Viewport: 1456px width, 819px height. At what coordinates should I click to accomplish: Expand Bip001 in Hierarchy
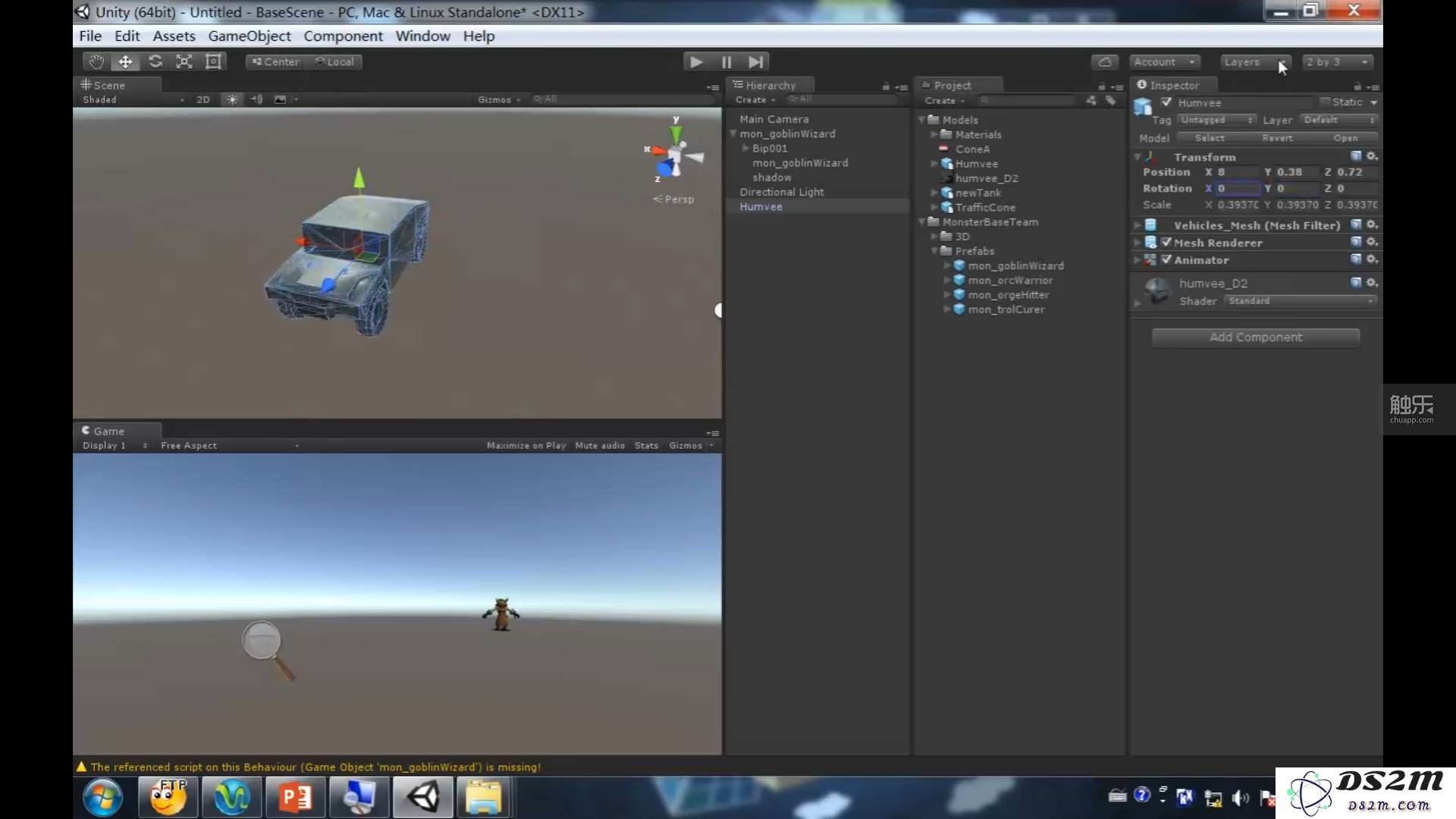(745, 149)
